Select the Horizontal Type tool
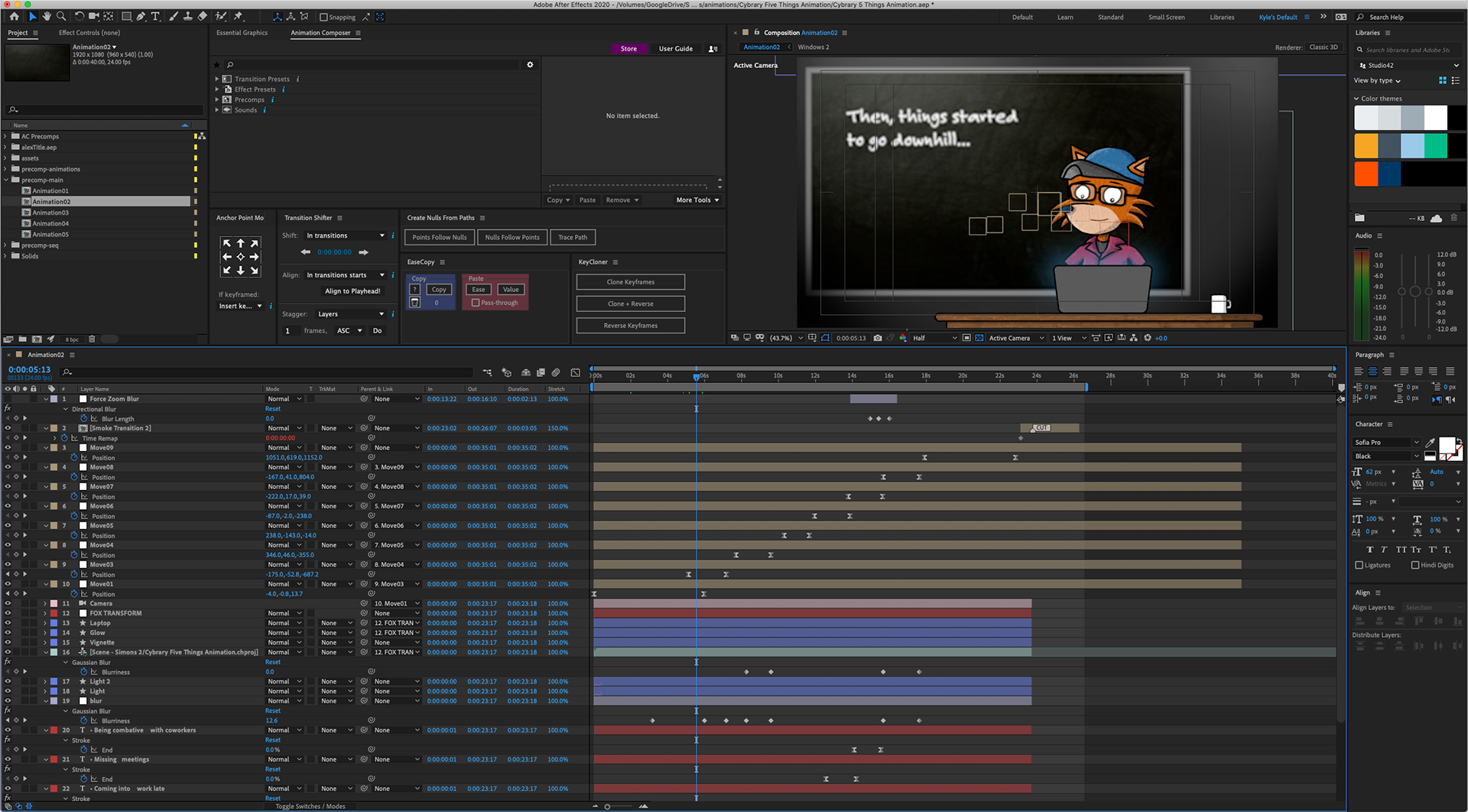Viewport: 1468px width, 812px height. pos(155,16)
